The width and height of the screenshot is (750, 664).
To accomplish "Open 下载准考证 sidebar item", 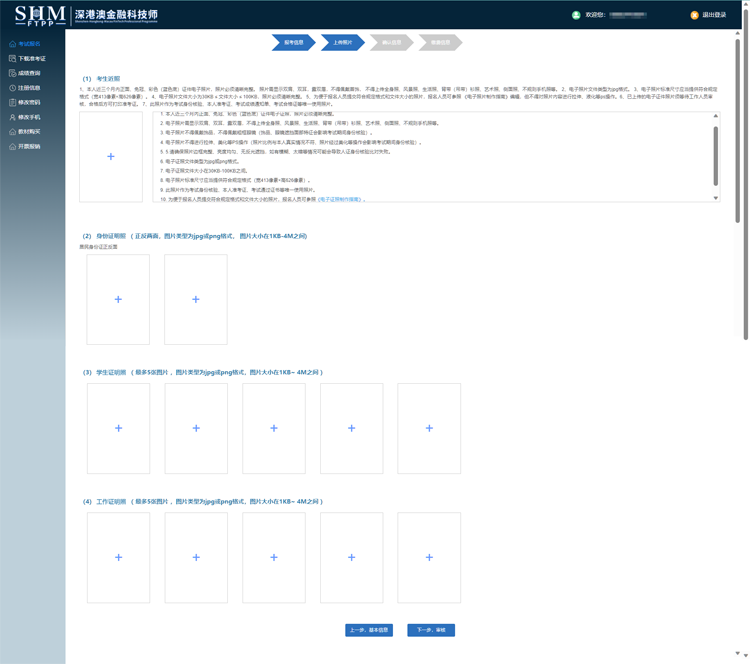I will point(32,59).
